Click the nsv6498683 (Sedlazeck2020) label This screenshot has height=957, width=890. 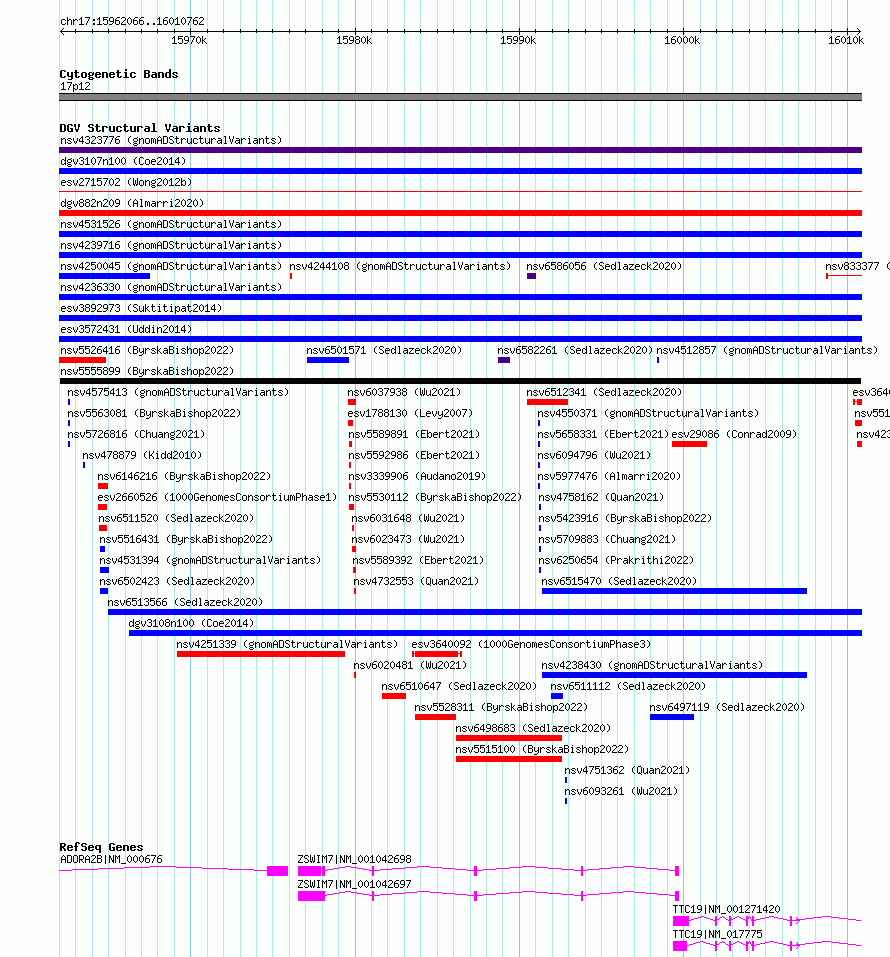534,729
